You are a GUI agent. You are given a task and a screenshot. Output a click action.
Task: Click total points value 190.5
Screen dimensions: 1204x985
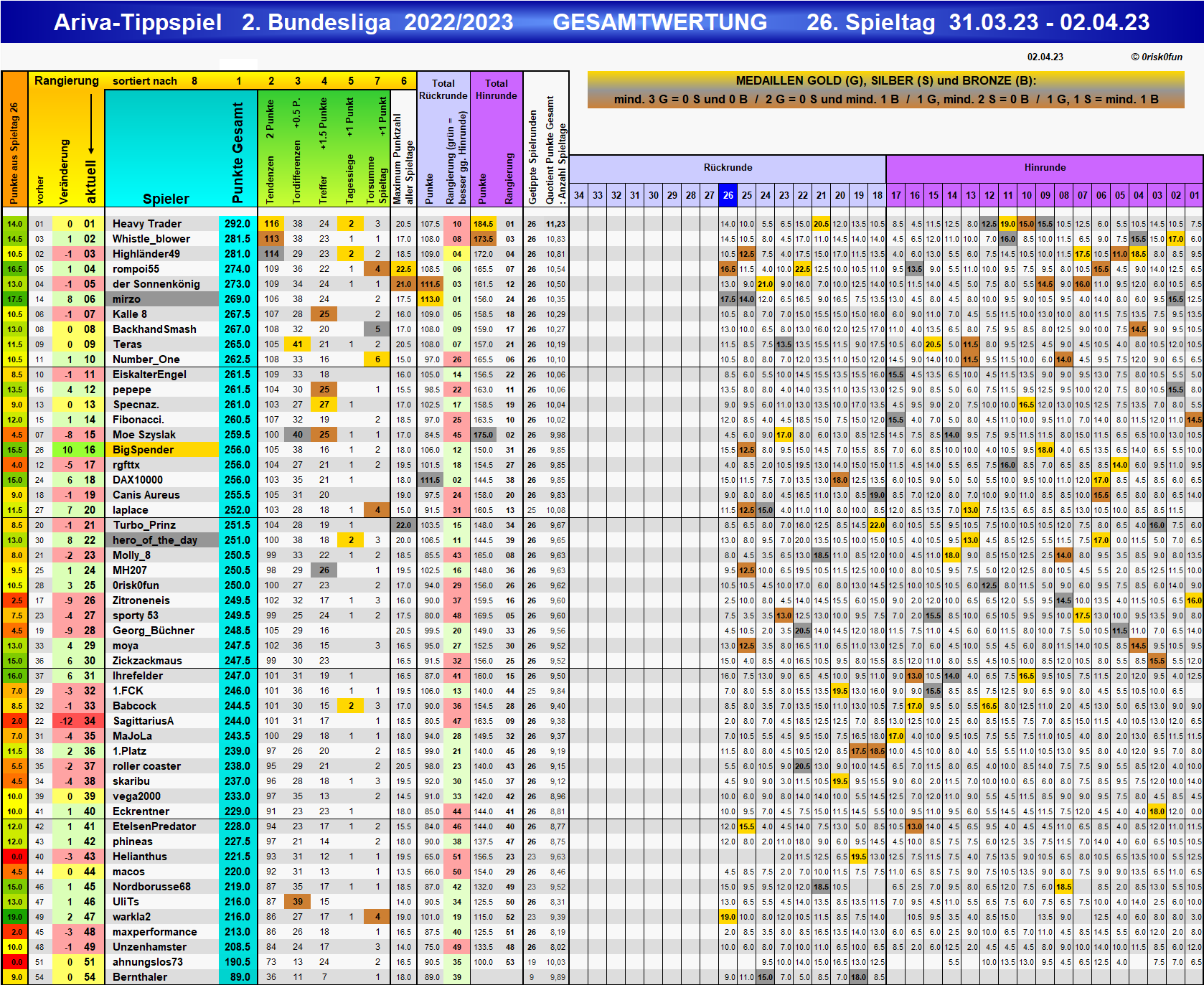(237, 962)
